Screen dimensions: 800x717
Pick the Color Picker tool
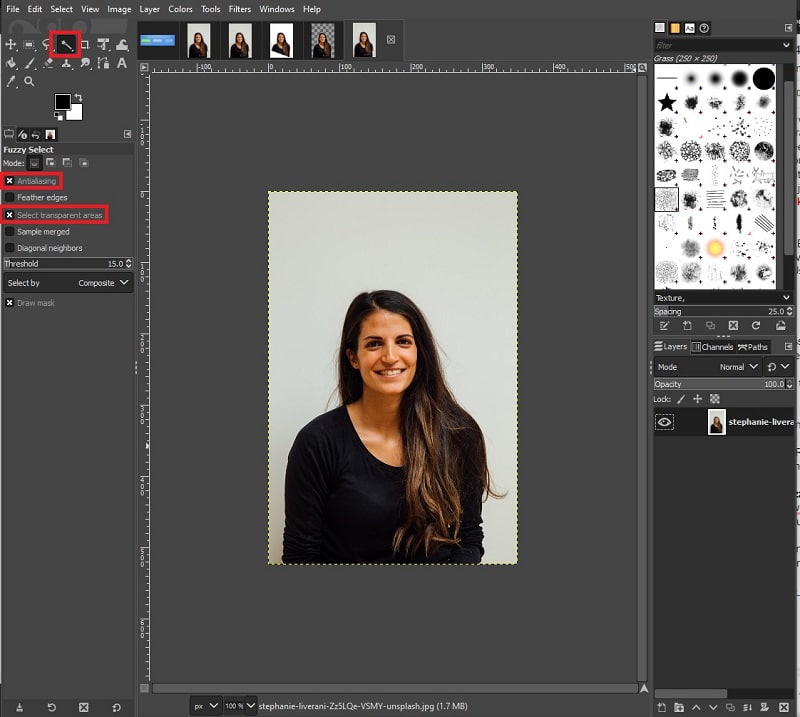12,80
